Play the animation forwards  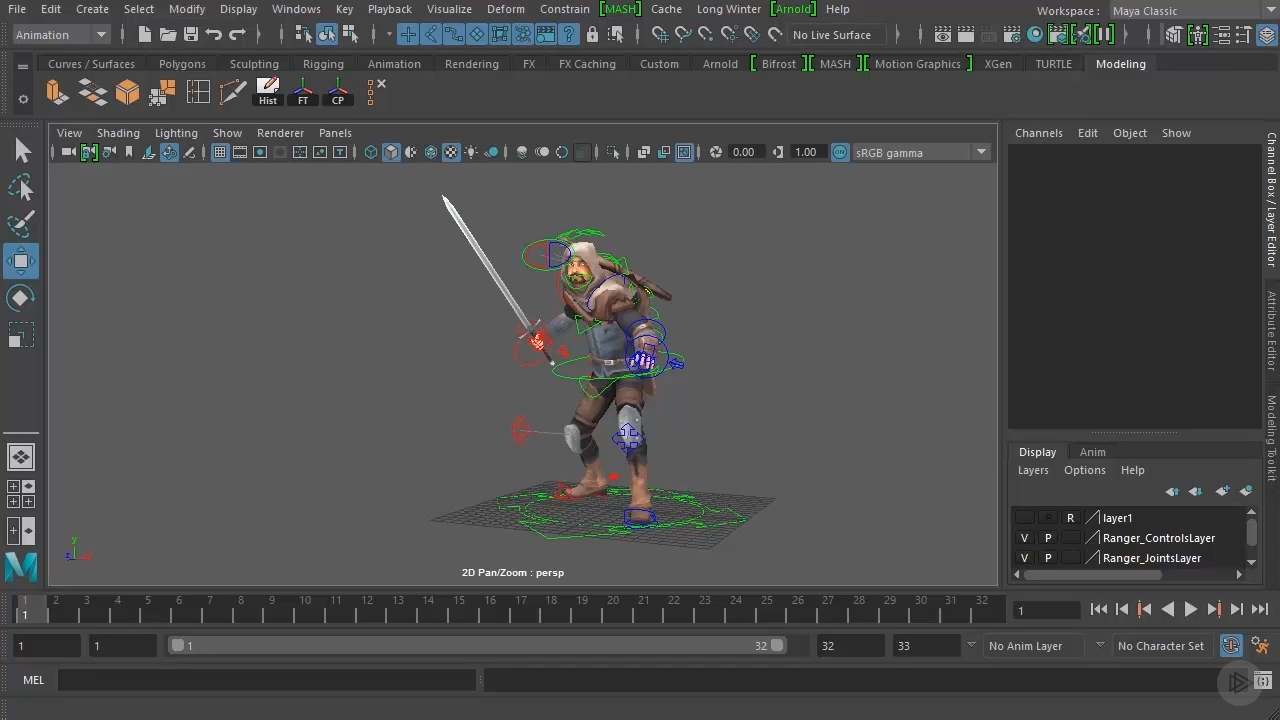tap(1191, 609)
